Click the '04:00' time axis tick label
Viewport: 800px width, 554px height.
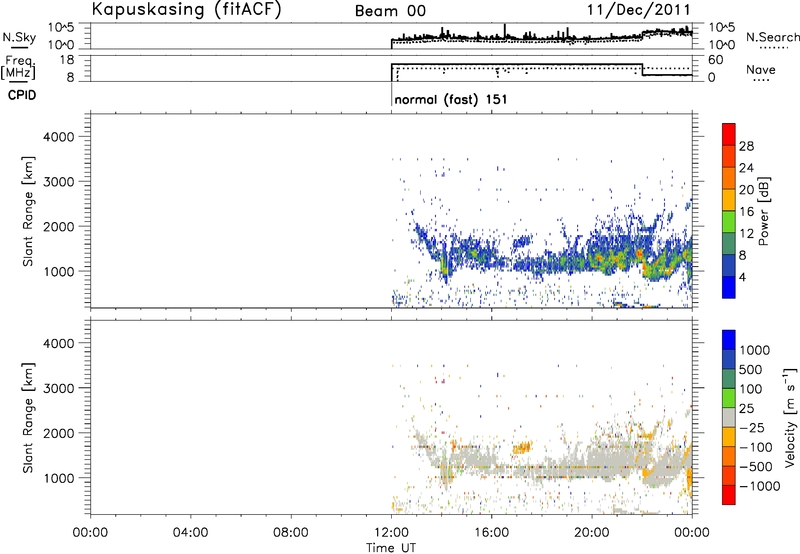(x=190, y=533)
